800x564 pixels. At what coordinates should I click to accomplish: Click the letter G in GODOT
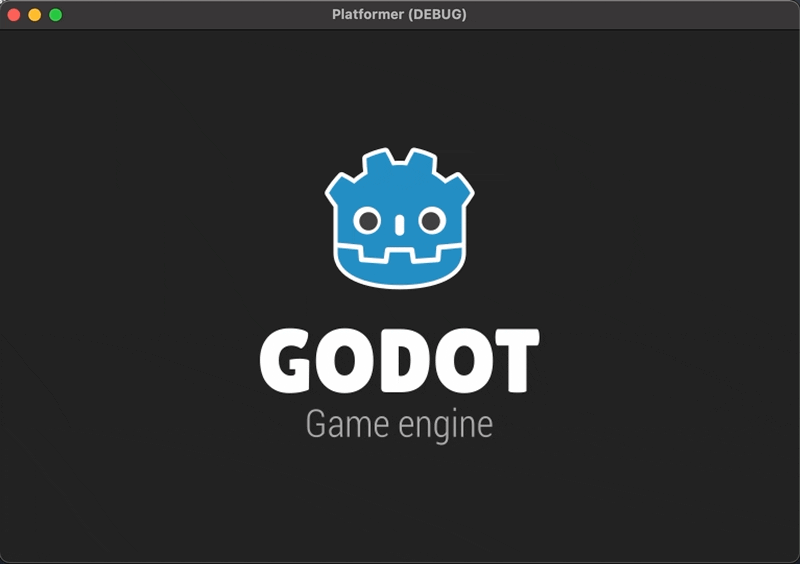tap(289, 361)
